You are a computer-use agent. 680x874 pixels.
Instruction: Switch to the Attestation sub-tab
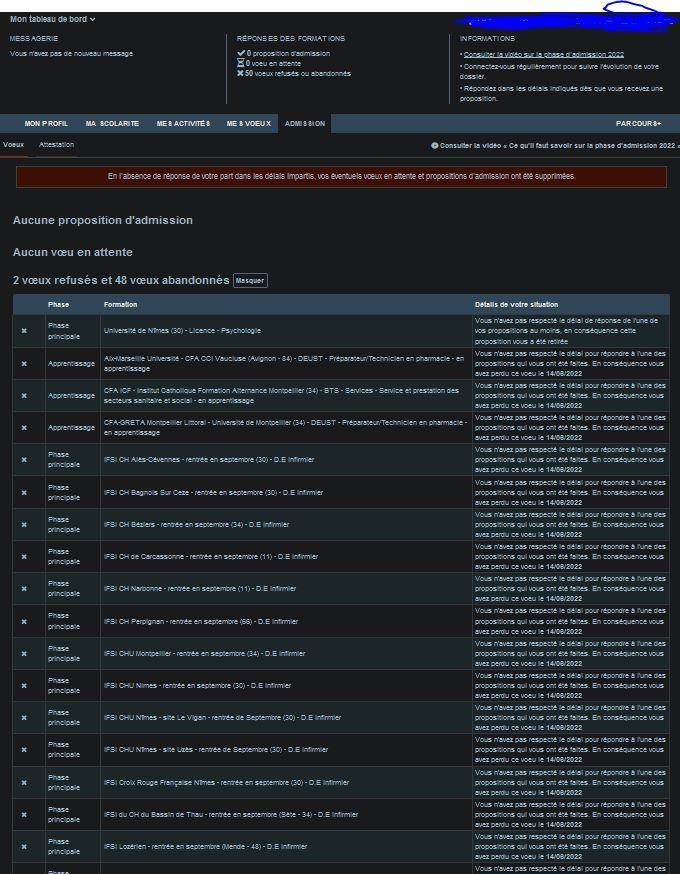point(56,145)
